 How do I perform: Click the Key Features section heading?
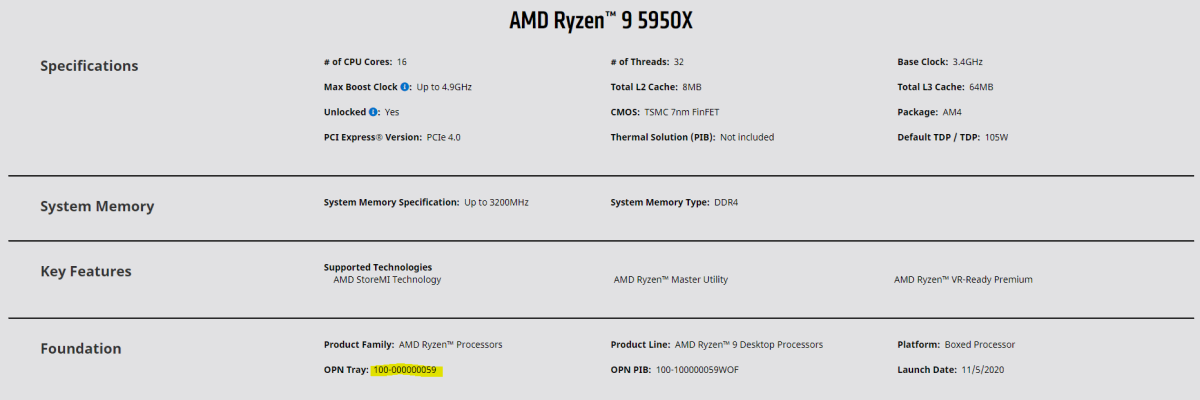pyautogui.click(x=86, y=271)
